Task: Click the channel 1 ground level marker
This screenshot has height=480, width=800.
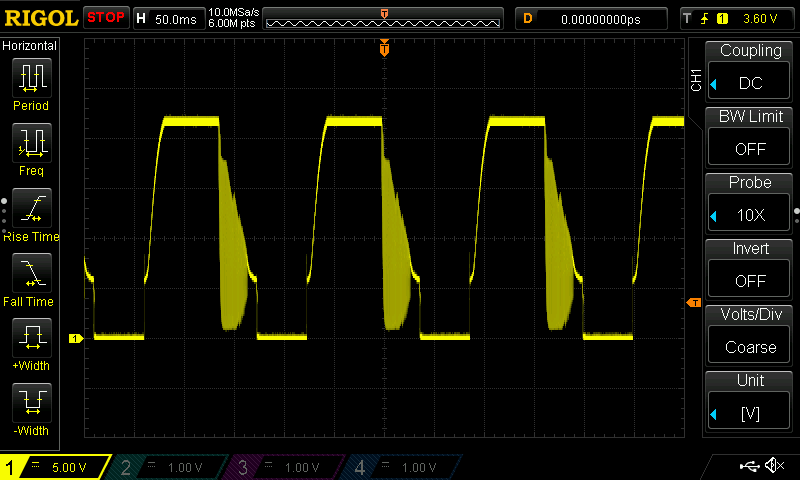Action: tap(76, 338)
